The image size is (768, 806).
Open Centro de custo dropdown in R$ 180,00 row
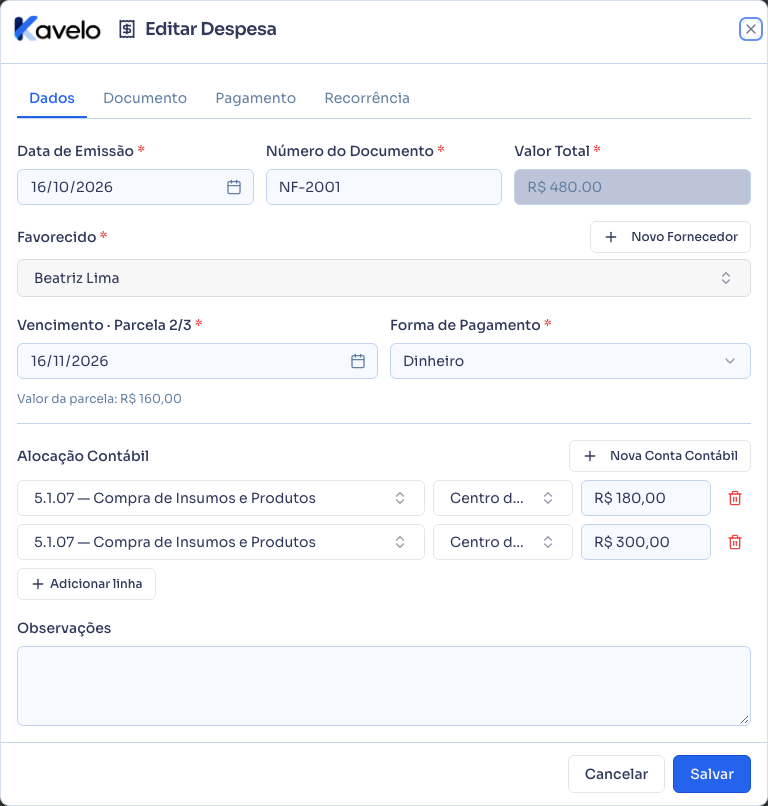click(x=503, y=498)
